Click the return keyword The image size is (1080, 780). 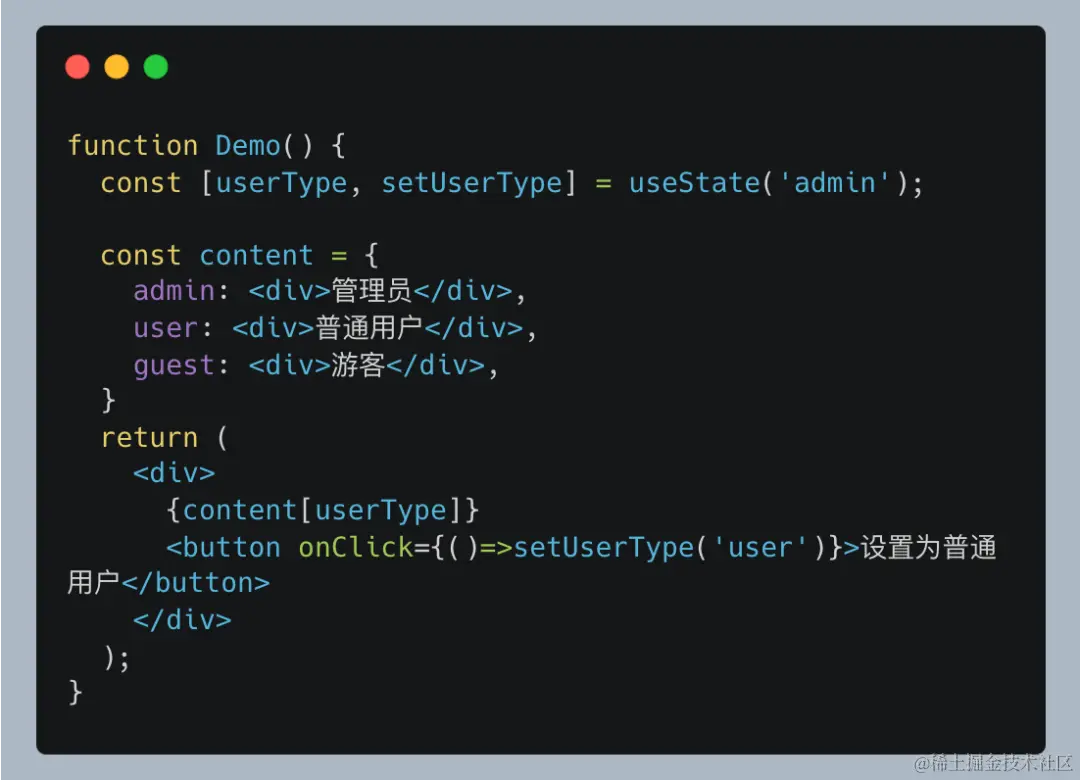click(149, 438)
